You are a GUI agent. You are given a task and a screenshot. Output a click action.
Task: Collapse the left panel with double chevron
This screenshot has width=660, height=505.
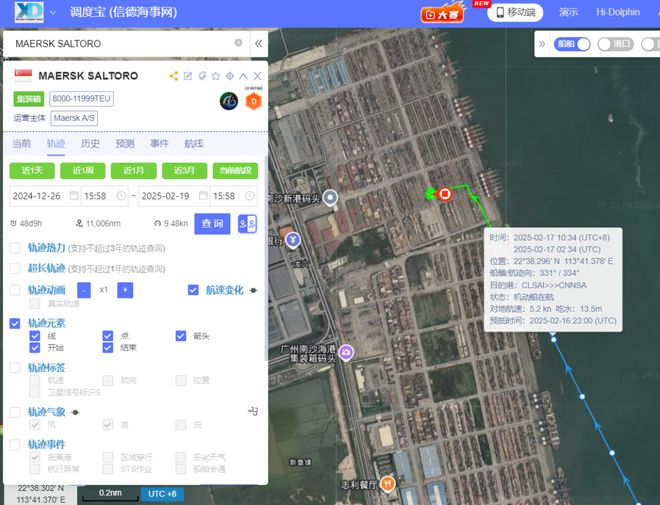(x=258, y=43)
